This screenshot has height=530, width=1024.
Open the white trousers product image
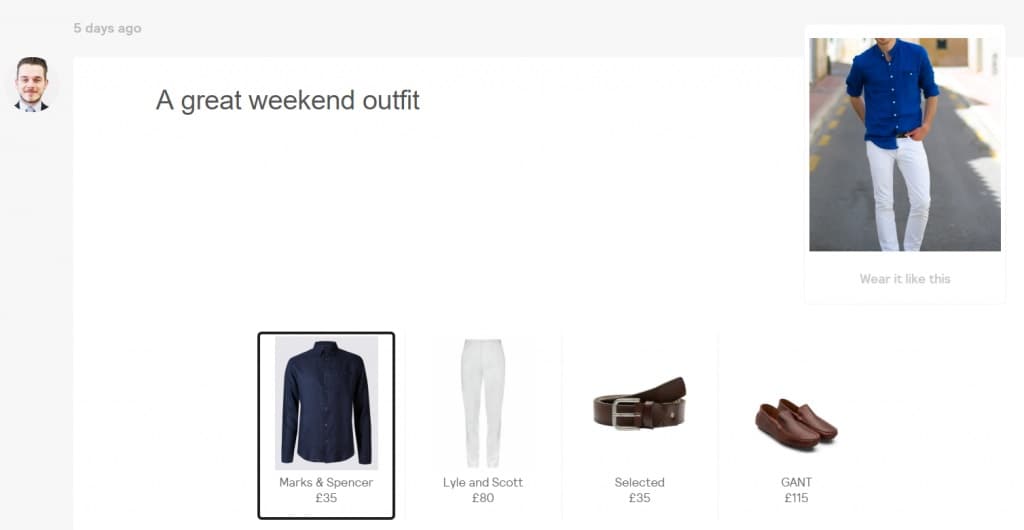coord(483,403)
